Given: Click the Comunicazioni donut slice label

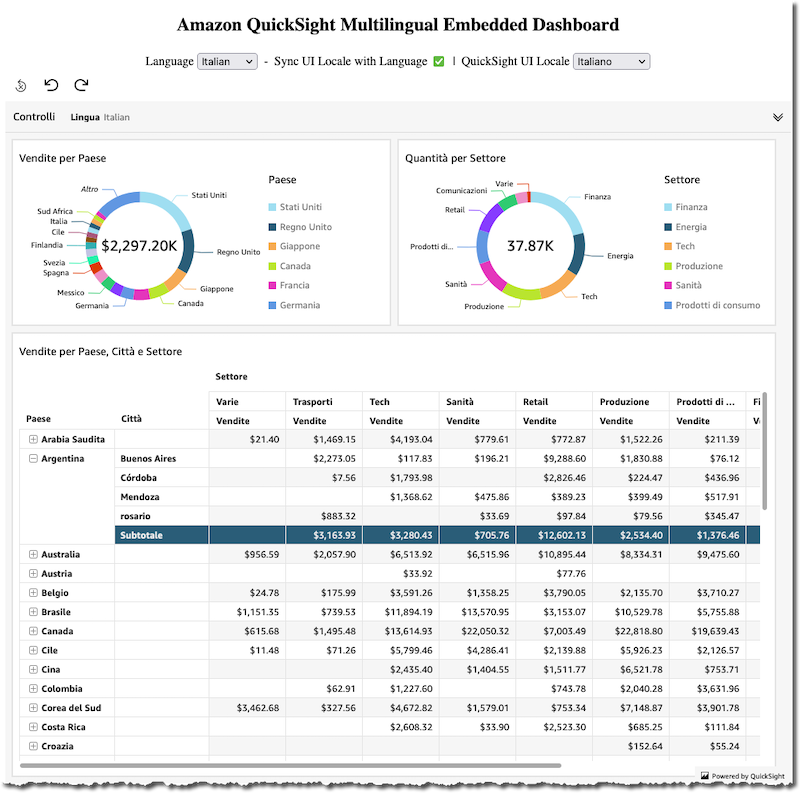Looking at the screenshot, I should 461,190.
